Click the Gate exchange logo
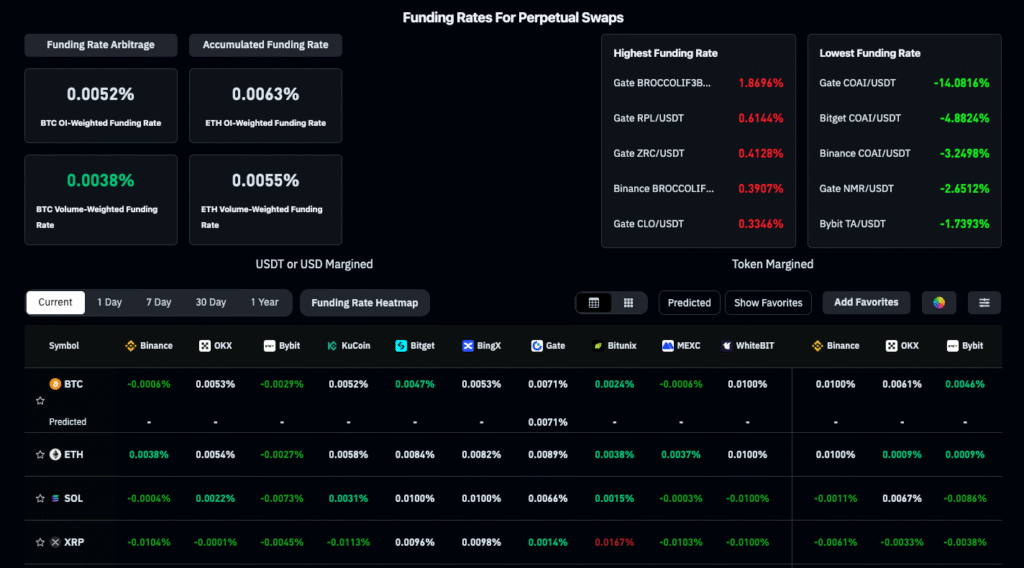This screenshot has width=1024, height=568. [537, 346]
